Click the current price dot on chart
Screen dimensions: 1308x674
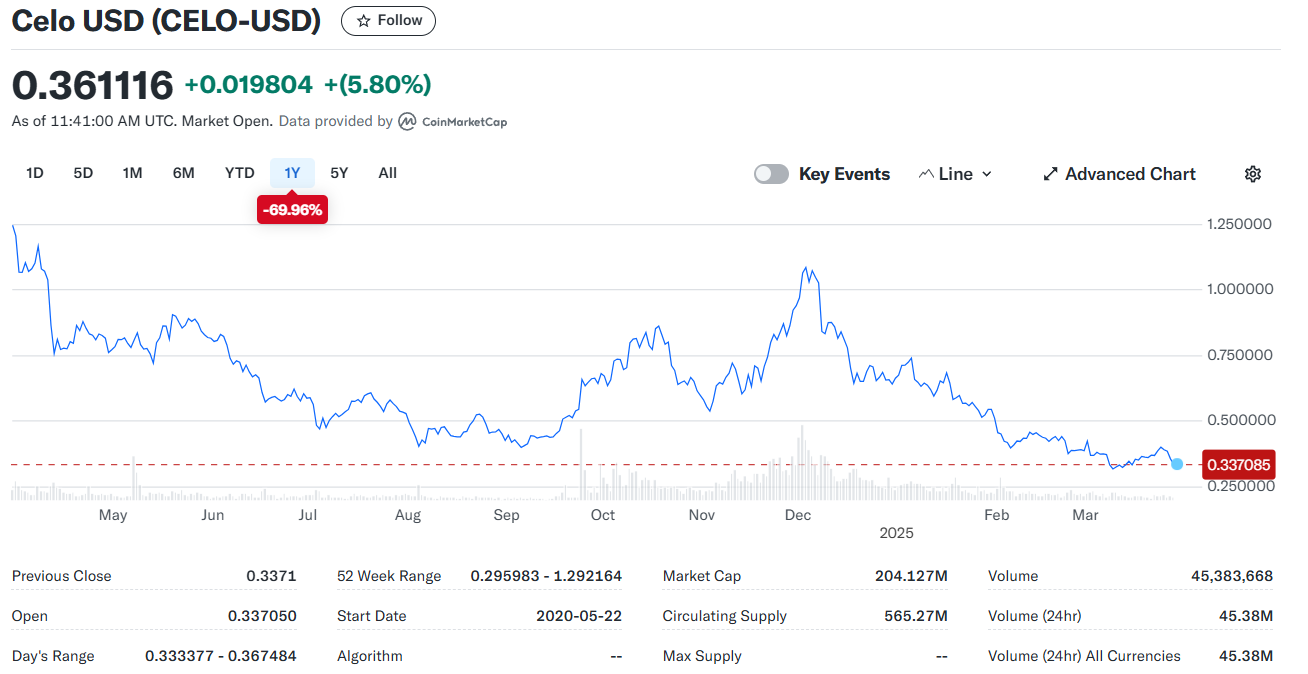pyautogui.click(x=1177, y=464)
